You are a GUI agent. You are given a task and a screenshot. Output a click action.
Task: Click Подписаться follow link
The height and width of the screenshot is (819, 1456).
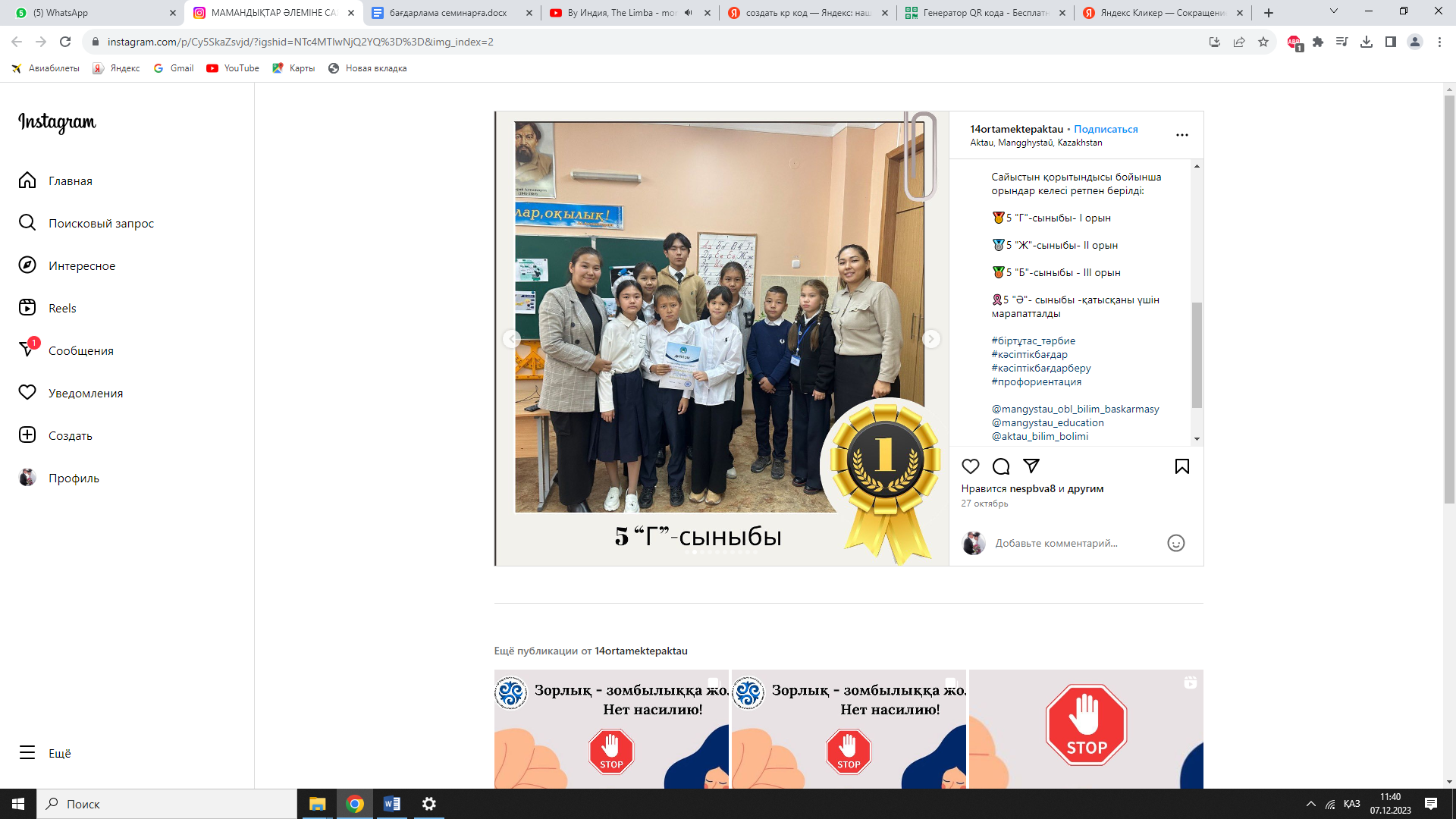[1106, 129]
